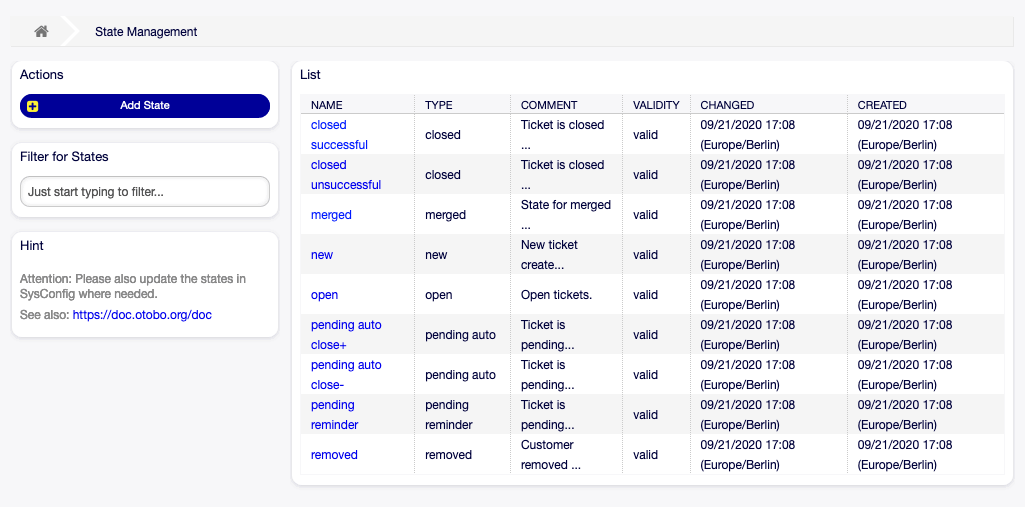This screenshot has width=1025, height=507.
Task: Open the closed unsuccessful state
Action: point(345,174)
